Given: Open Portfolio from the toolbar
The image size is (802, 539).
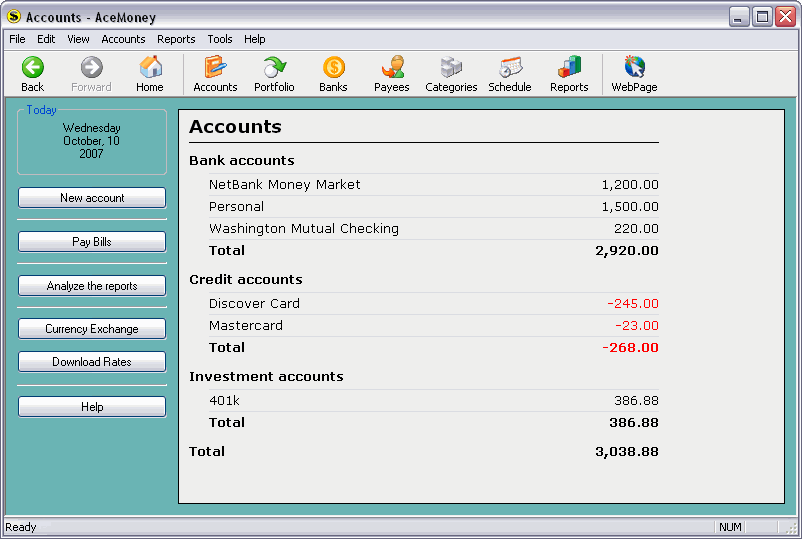Looking at the screenshot, I should click(274, 68).
